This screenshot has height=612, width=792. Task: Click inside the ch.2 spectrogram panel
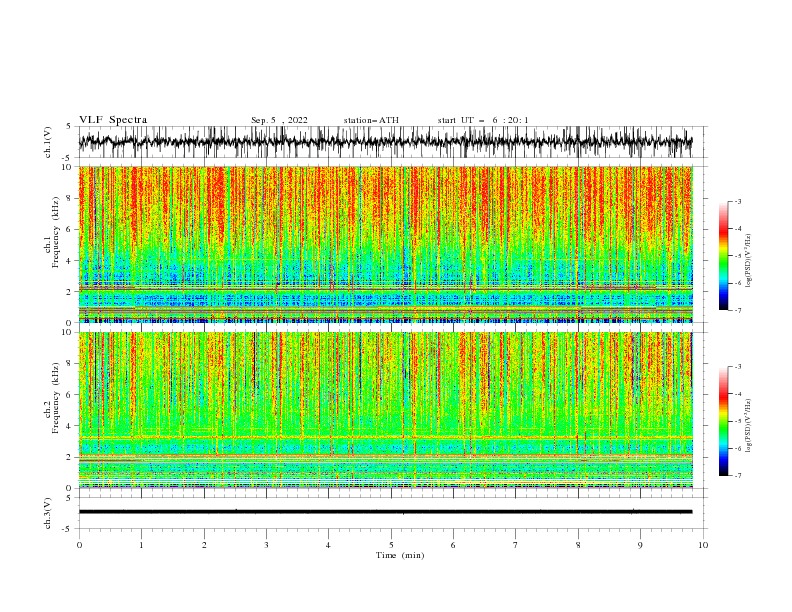click(x=385, y=410)
